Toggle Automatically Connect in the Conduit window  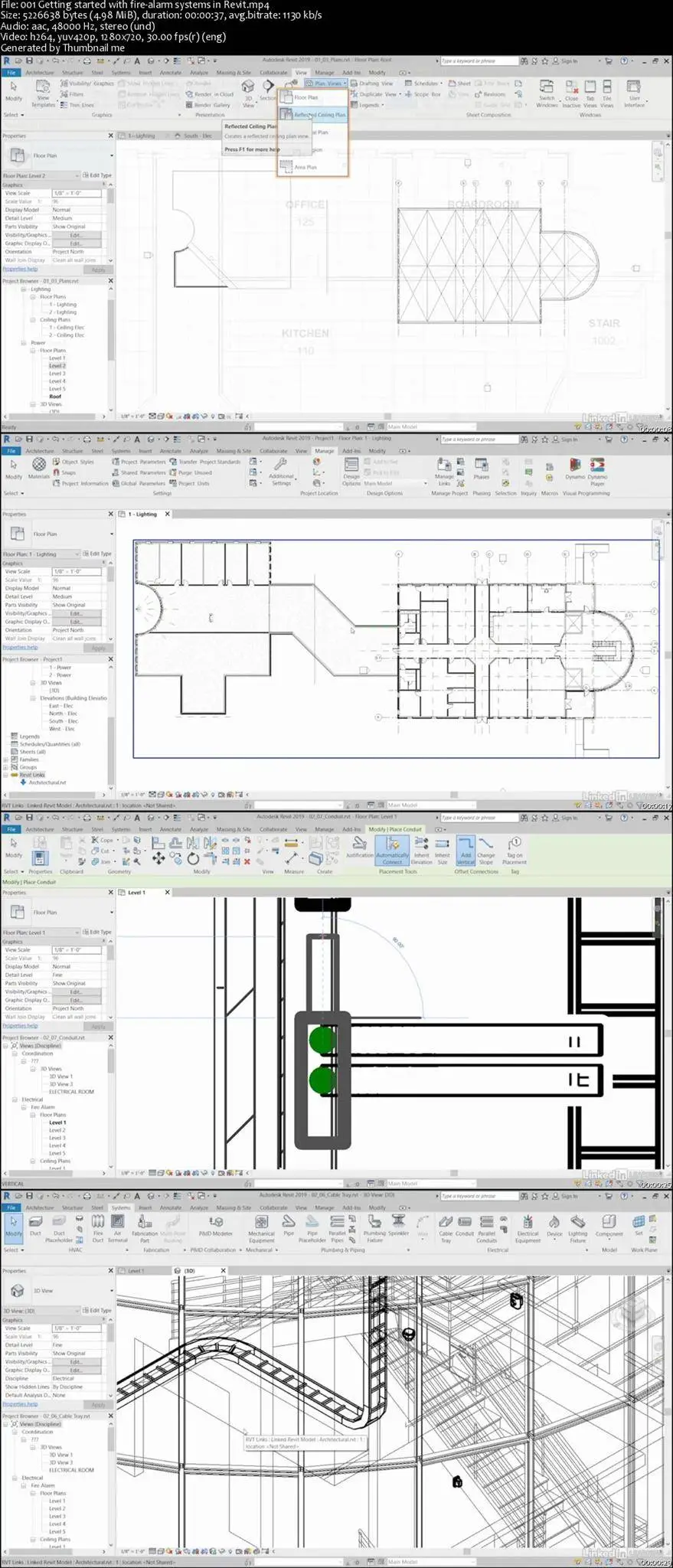coord(392,850)
